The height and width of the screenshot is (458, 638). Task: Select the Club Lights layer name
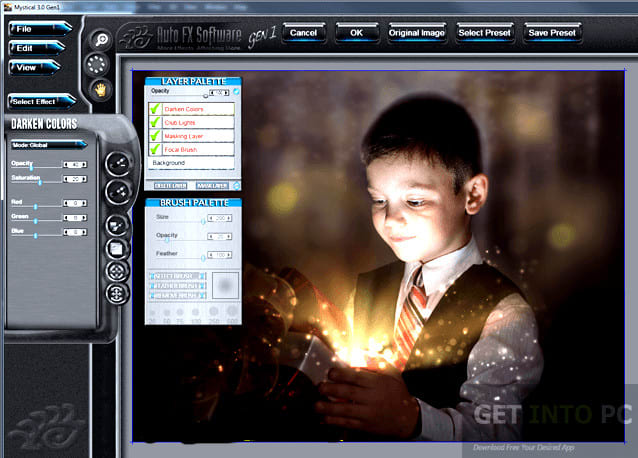[x=180, y=122]
